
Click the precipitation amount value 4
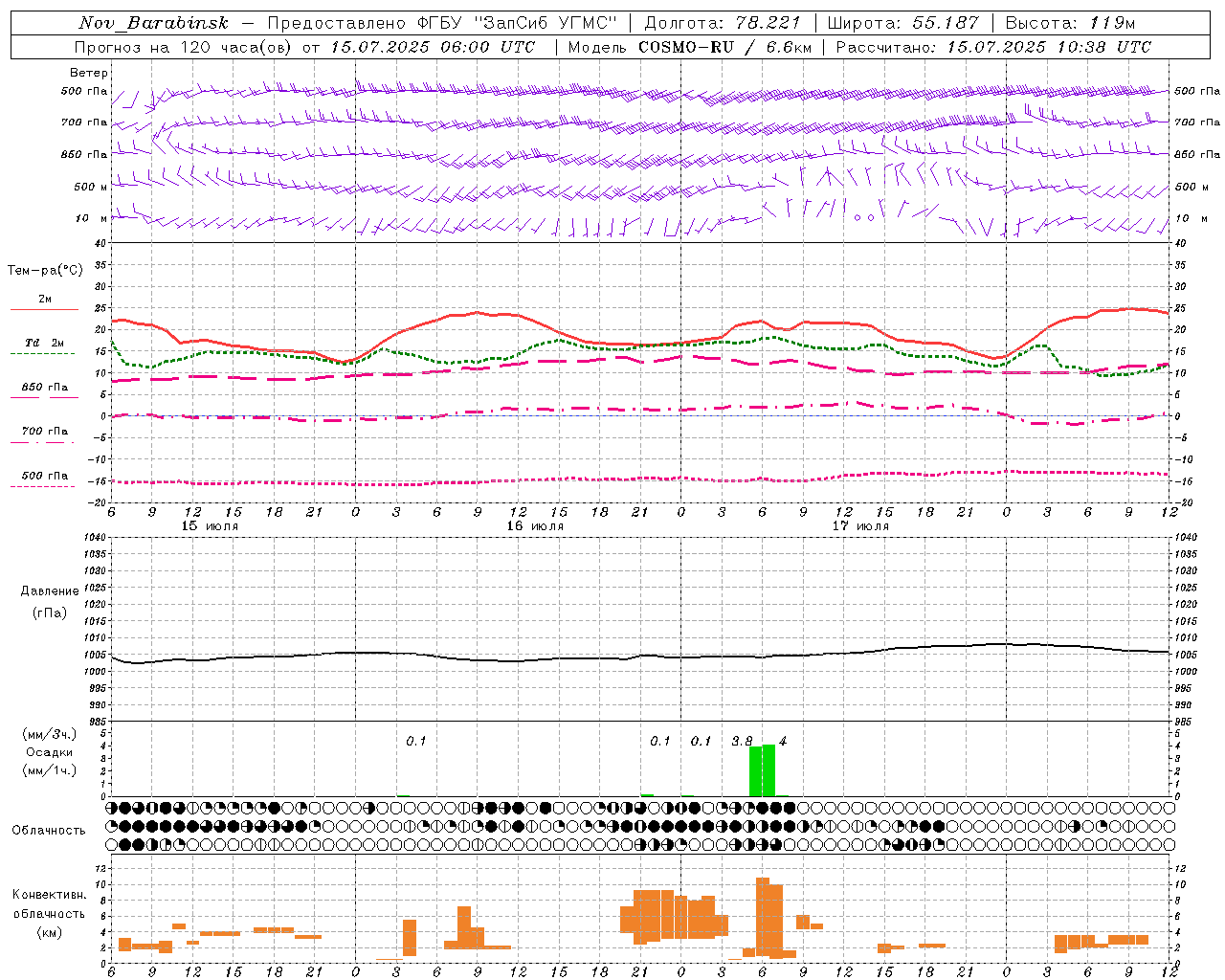tap(783, 741)
